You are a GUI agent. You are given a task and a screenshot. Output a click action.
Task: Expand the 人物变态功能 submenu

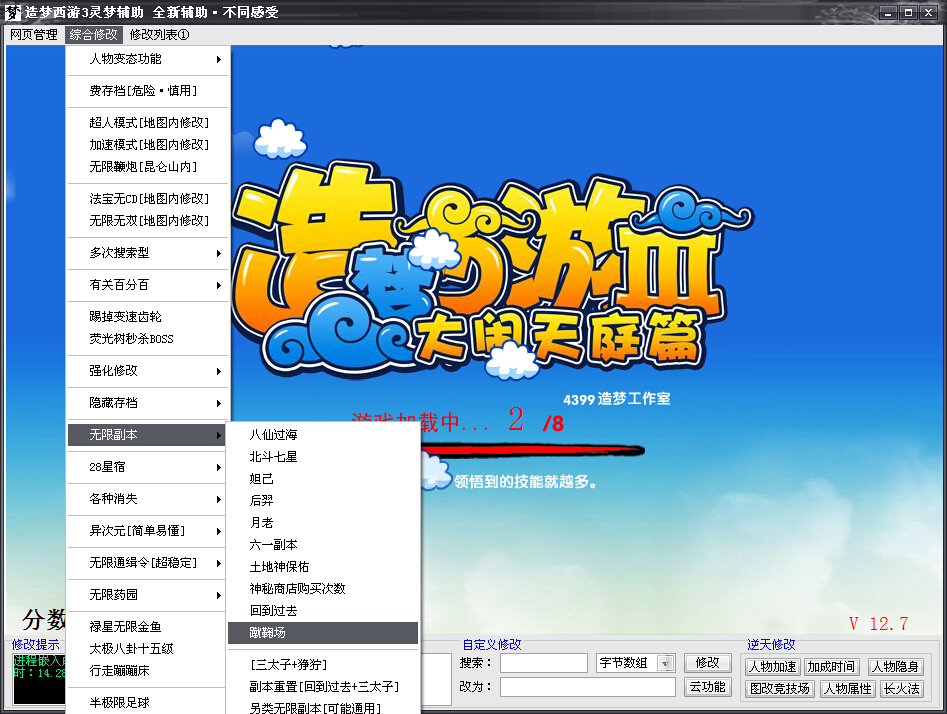(149, 59)
